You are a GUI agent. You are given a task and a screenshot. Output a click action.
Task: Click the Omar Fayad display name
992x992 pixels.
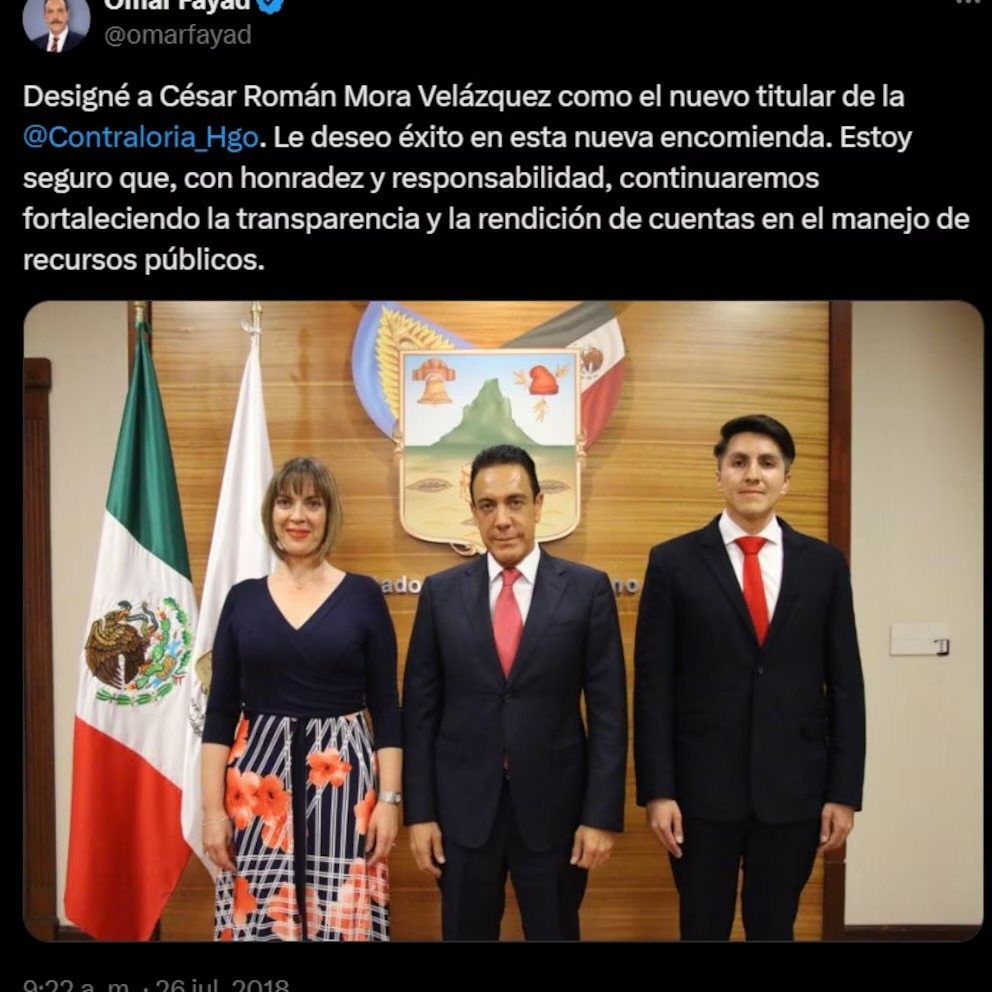[177, 5]
